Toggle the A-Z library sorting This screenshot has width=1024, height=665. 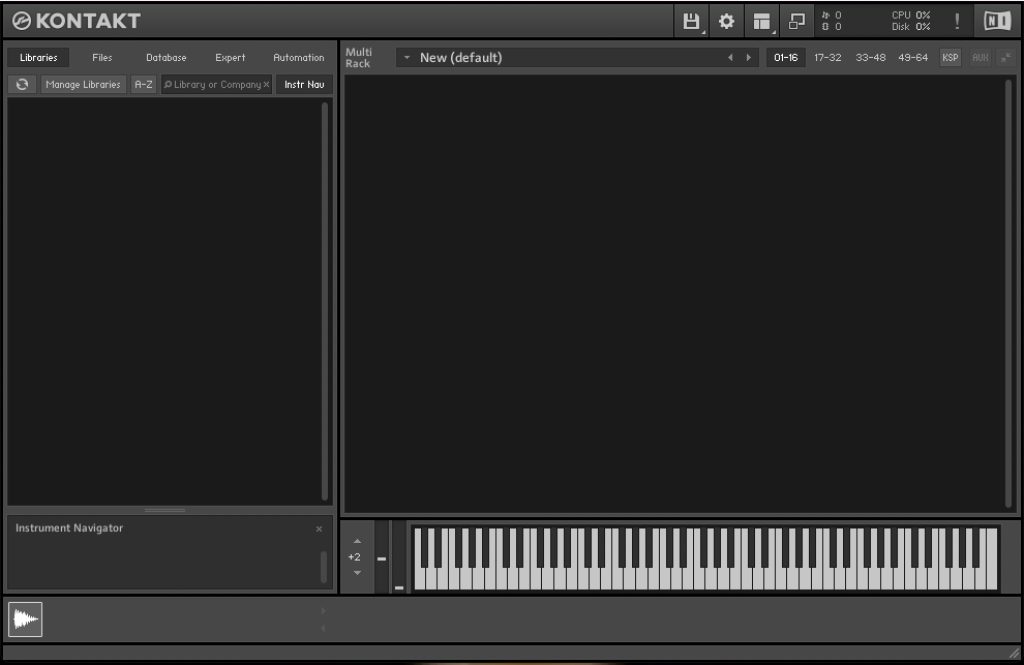[x=144, y=84]
